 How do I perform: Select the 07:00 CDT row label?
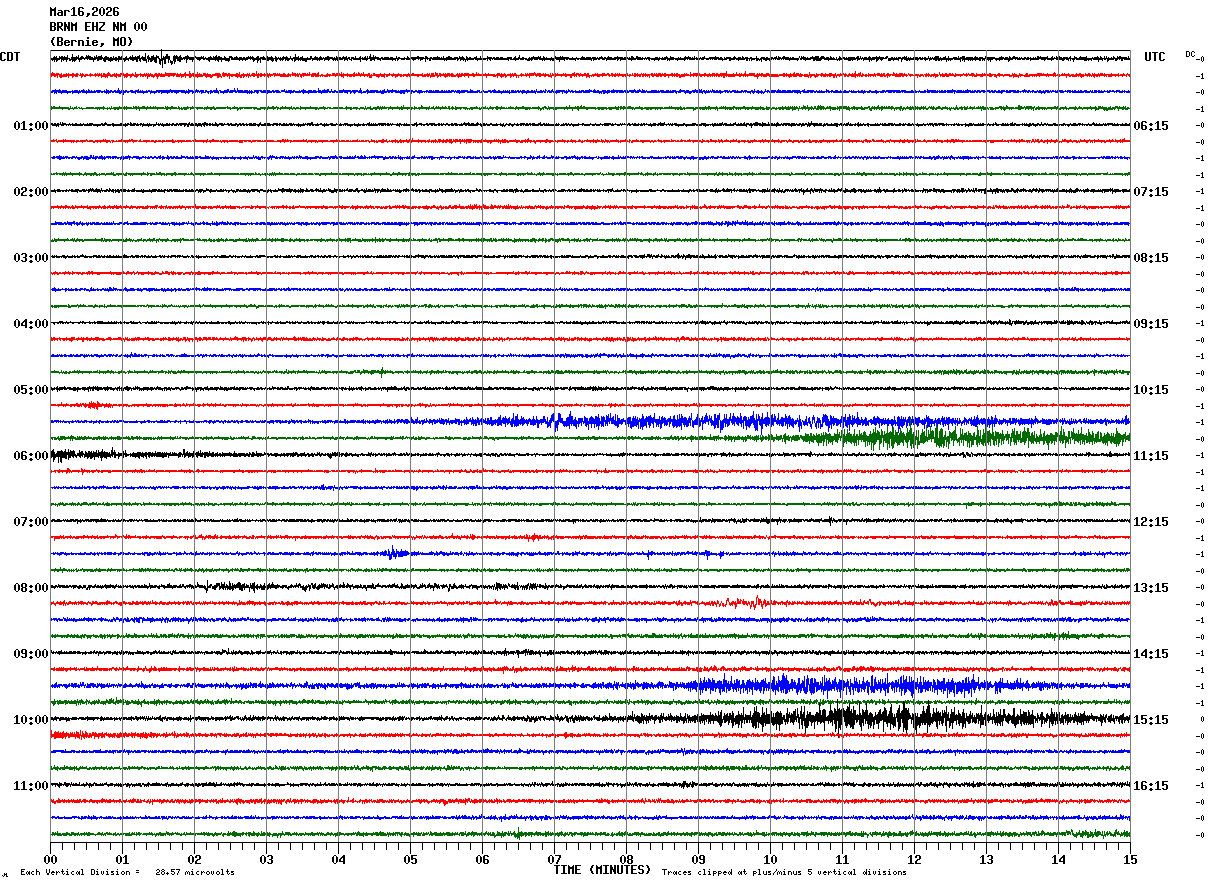pos(31,522)
